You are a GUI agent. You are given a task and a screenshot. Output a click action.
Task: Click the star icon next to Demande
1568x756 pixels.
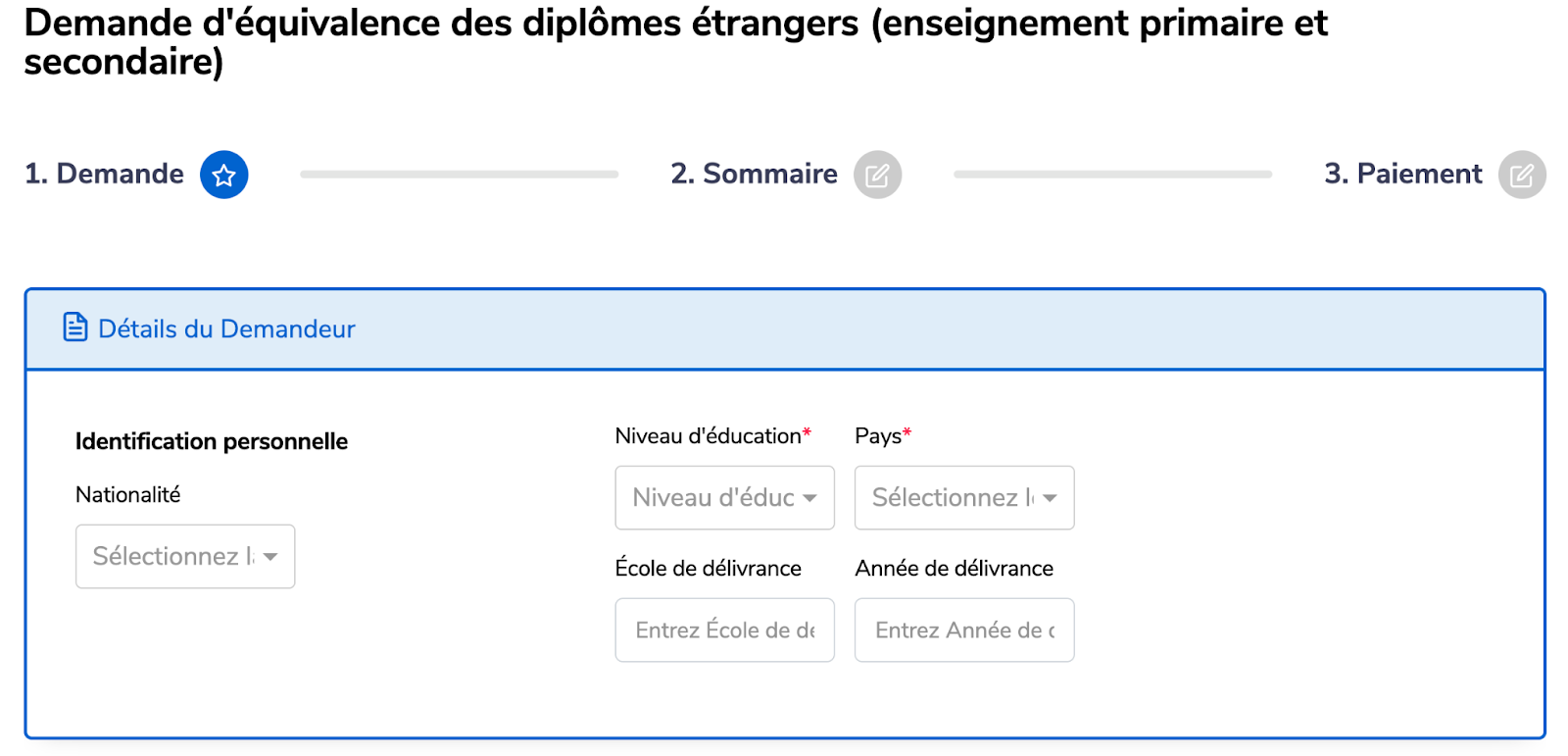223,175
